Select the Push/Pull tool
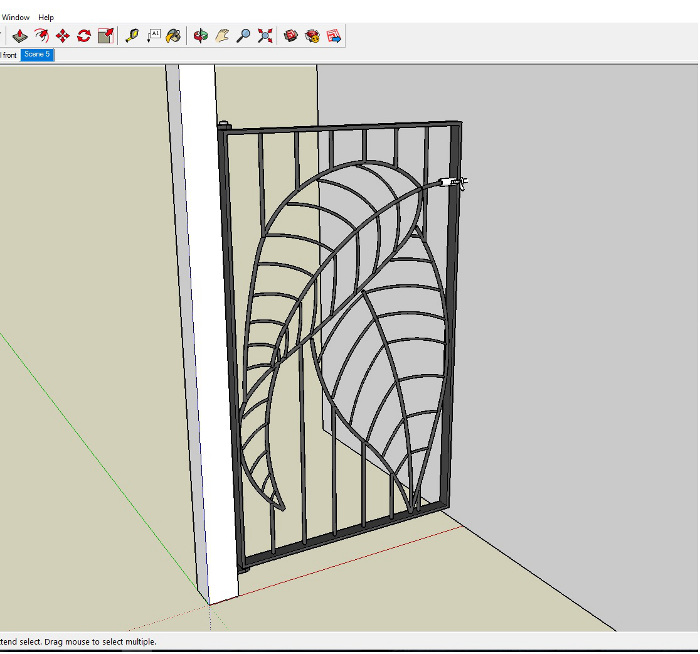Viewport: 700px width, 654px height. click(x=20, y=36)
